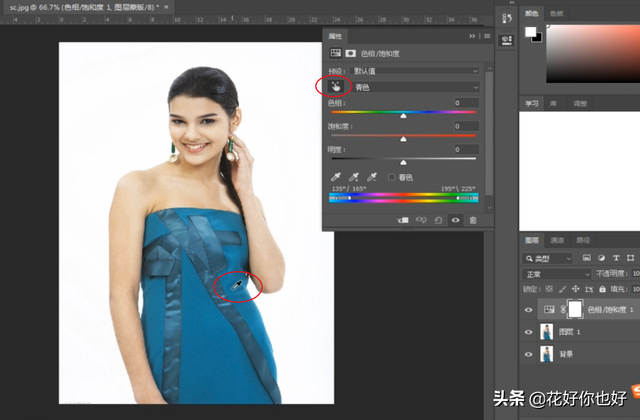Screen dimensions: 640x420
Task: Click the Hue/Saturation 1 layer adjustment thumbnail
Action: (549, 309)
